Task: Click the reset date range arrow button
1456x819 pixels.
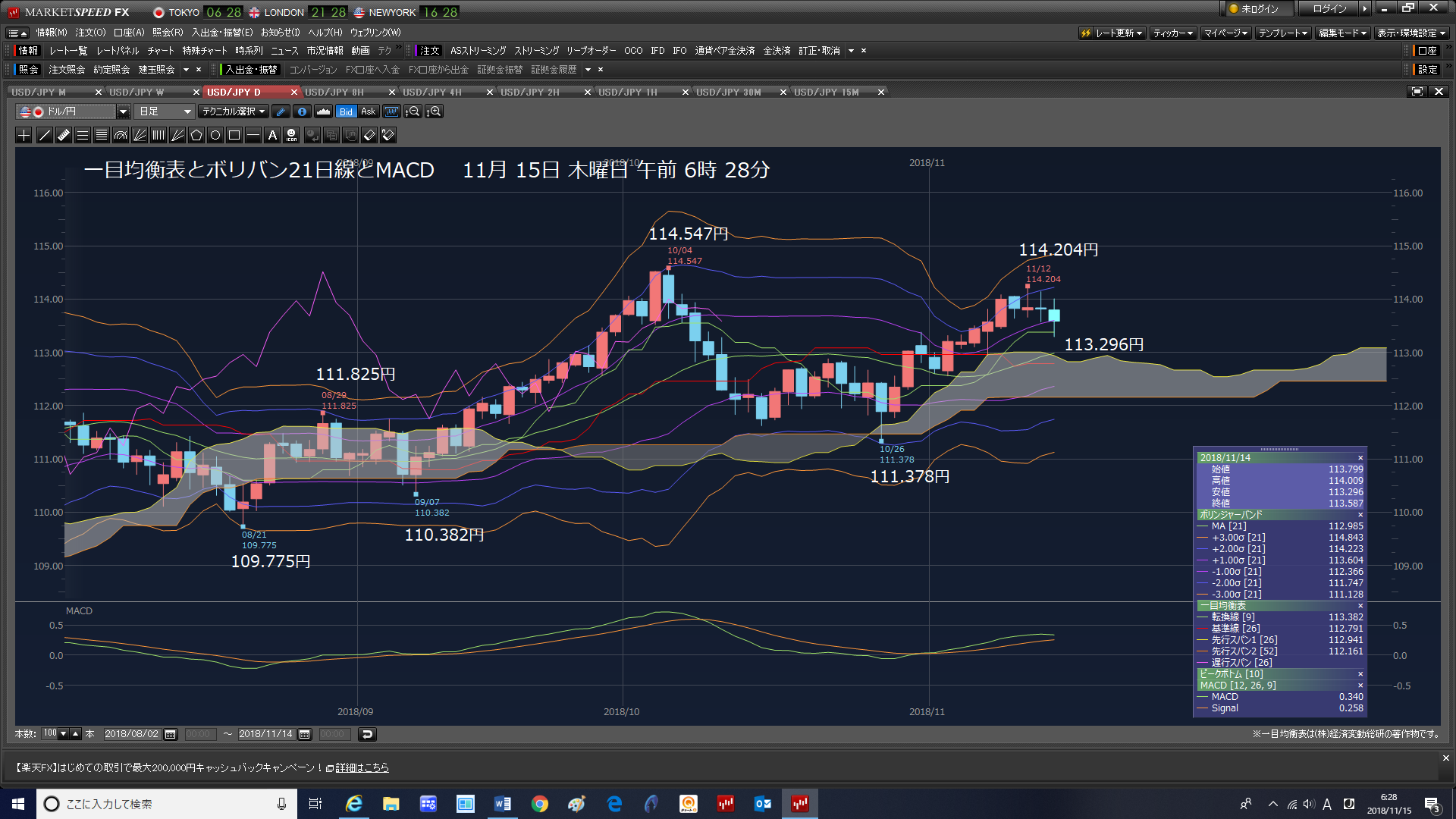Action: [367, 734]
